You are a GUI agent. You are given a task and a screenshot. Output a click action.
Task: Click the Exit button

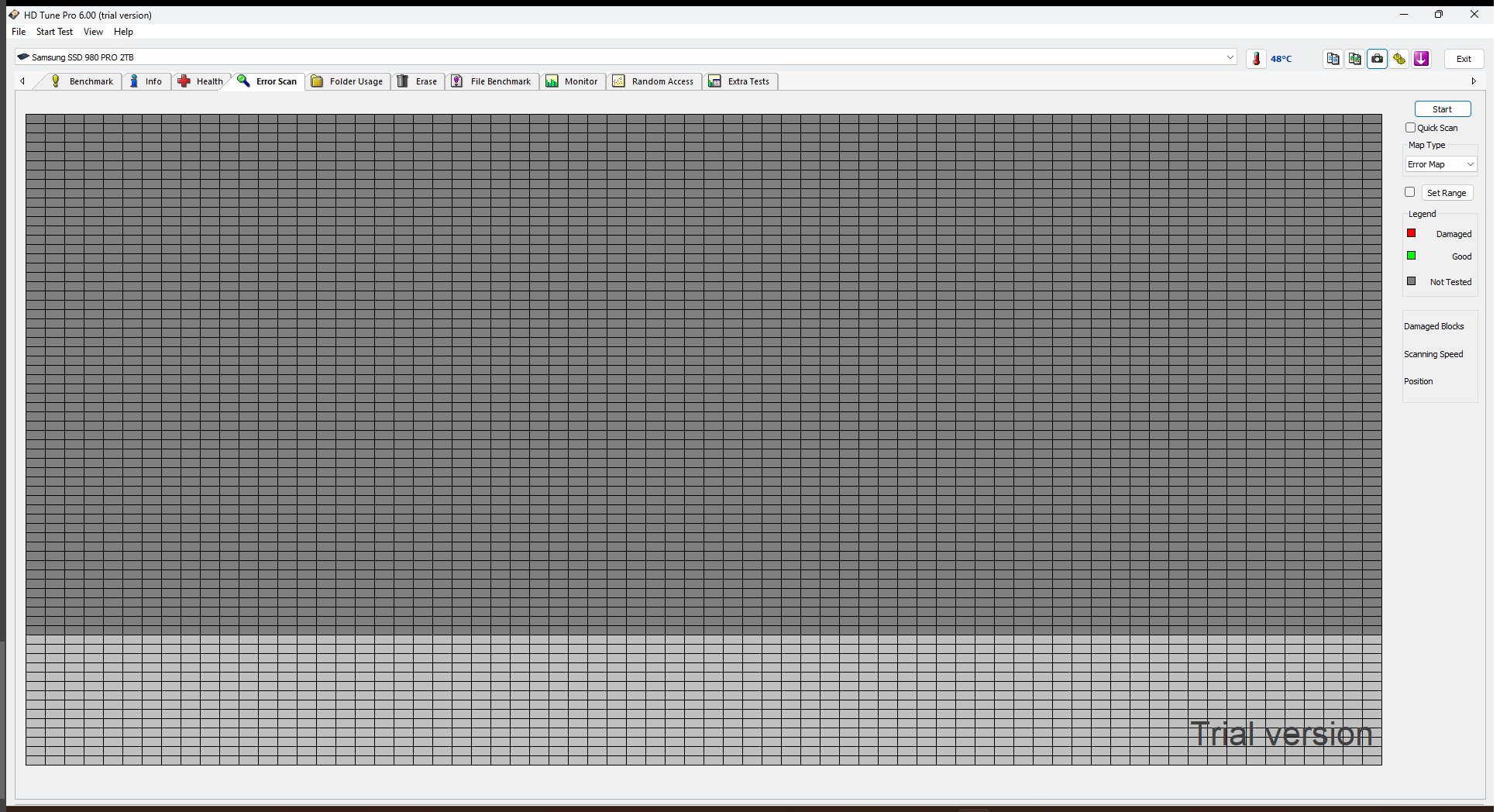pos(1464,59)
